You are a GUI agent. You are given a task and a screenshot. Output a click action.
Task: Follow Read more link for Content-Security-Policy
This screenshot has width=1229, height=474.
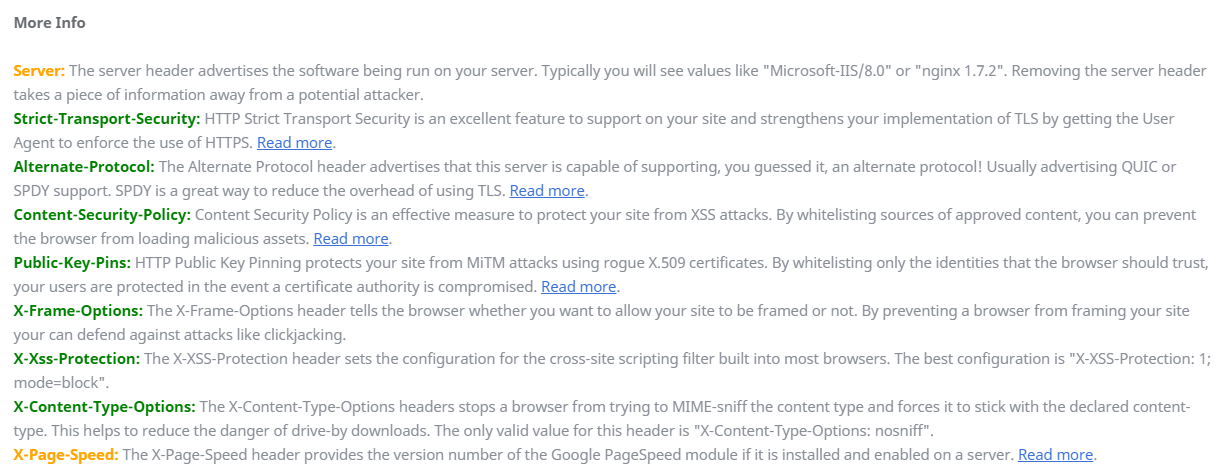[x=351, y=238]
